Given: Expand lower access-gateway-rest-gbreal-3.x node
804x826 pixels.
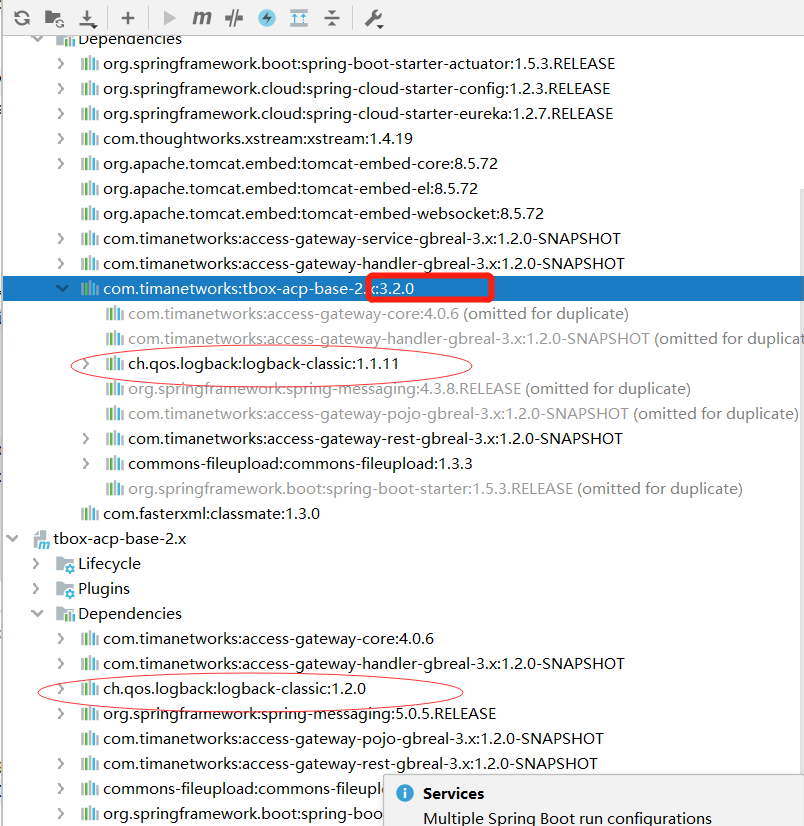Looking at the screenshot, I should [x=61, y=764].
